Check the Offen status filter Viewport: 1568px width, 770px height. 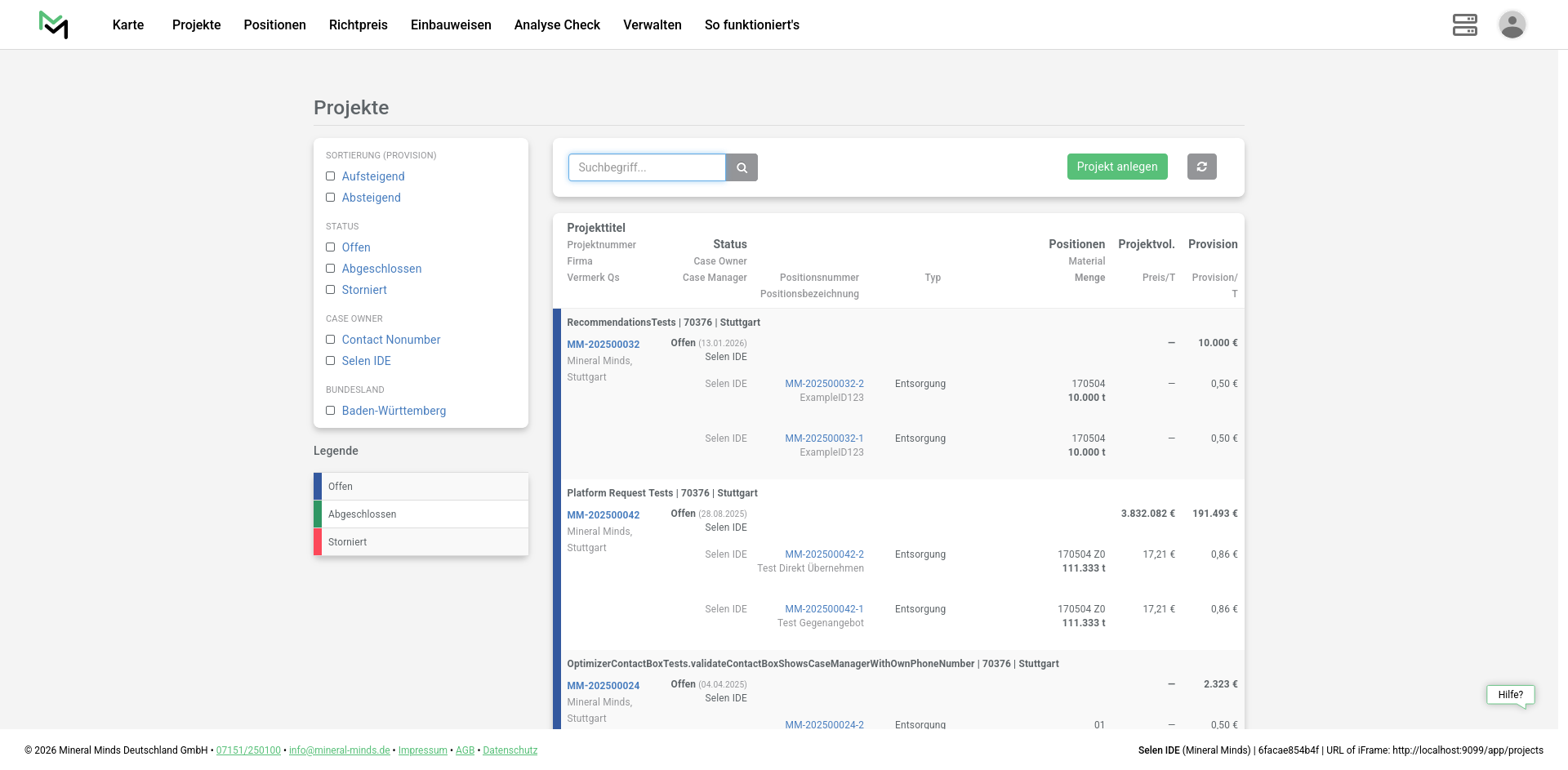tap(331, 247)
